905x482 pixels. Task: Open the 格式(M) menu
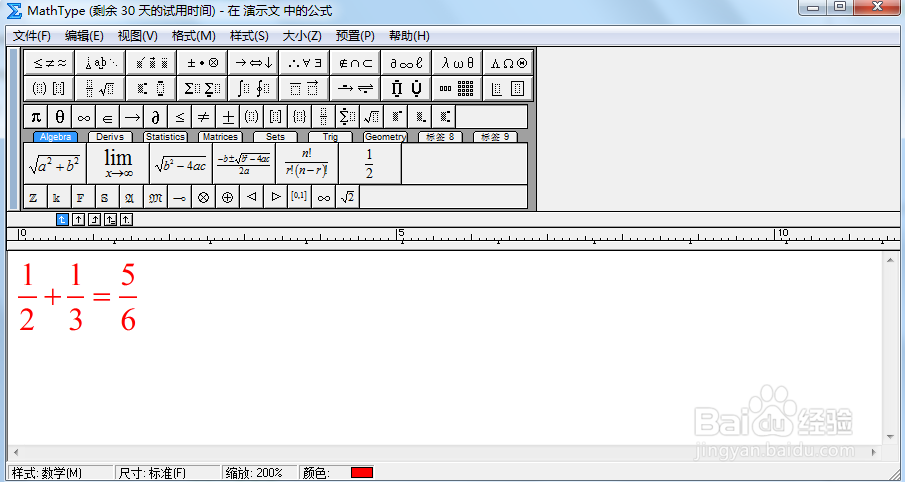193,36
